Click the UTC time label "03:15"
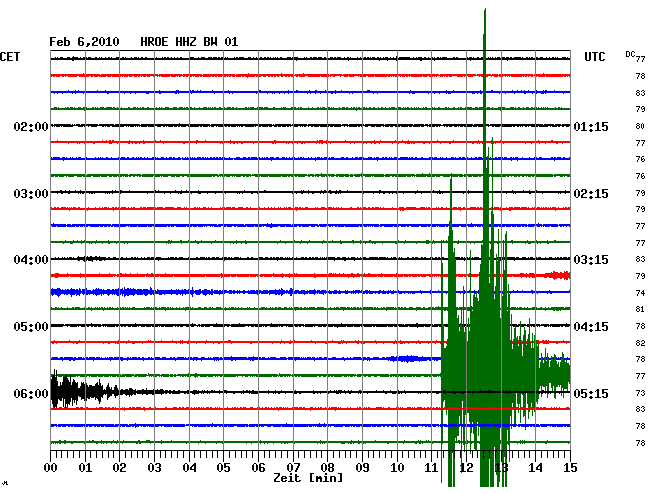650x494 pixels. pos(591,260)
